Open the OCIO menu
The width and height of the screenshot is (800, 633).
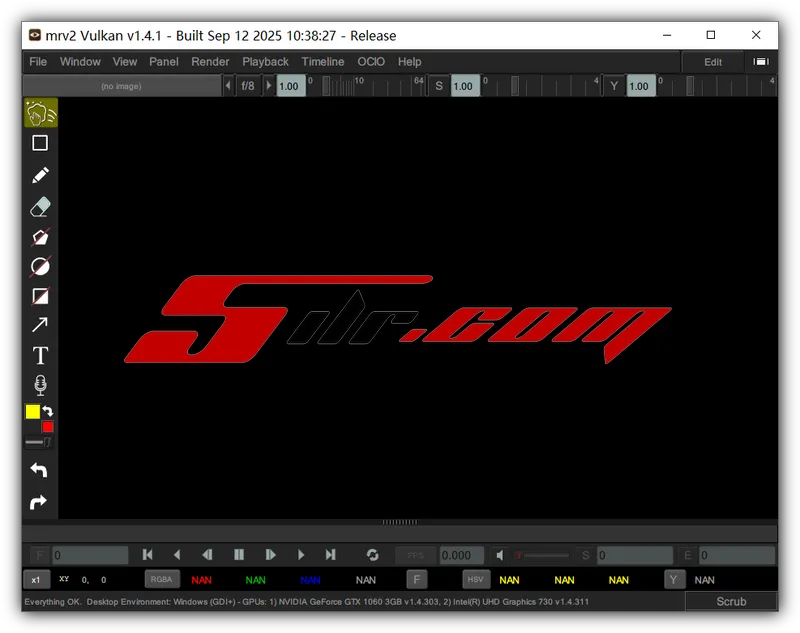pyautogui.click(x=371, y=62)
